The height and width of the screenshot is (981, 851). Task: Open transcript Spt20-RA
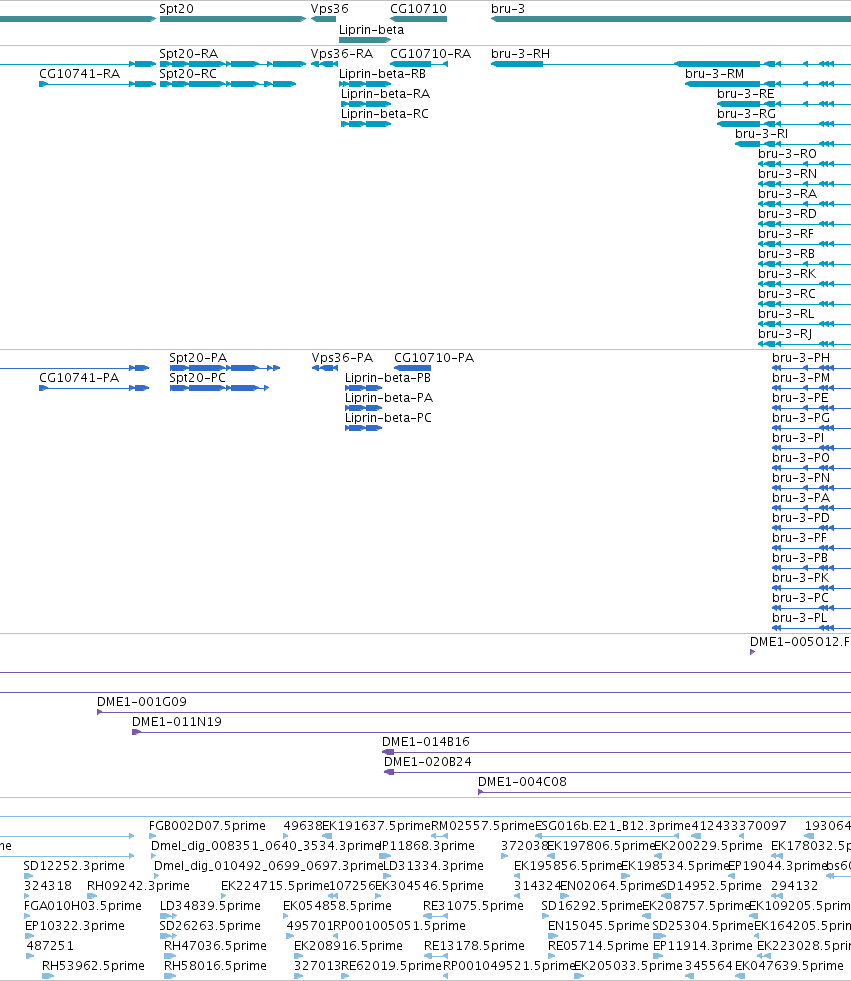[x=188, y=54]
